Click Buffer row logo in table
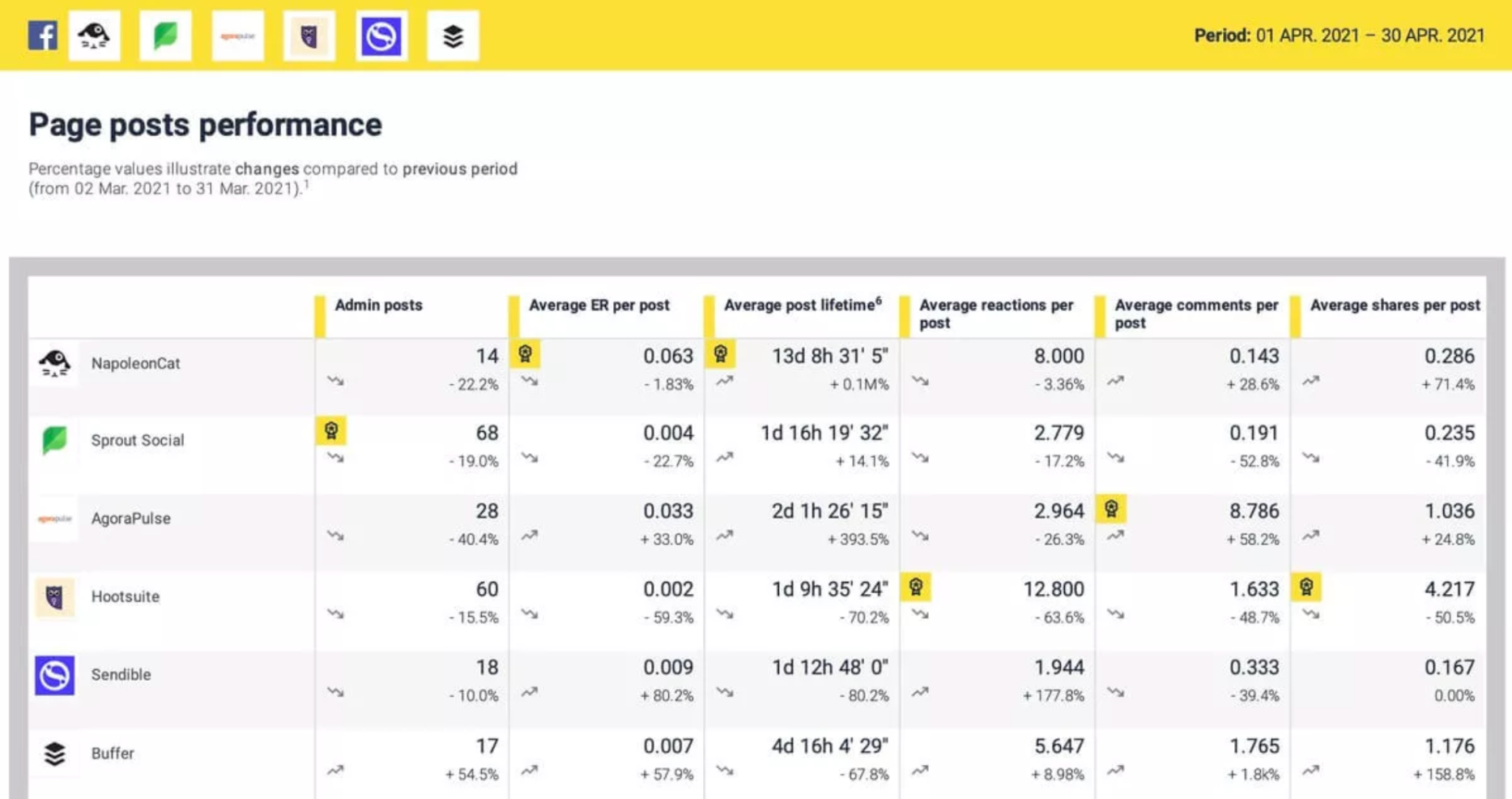Image resolution: width=1512 pixels, height=799 pixels. point(55,754)
